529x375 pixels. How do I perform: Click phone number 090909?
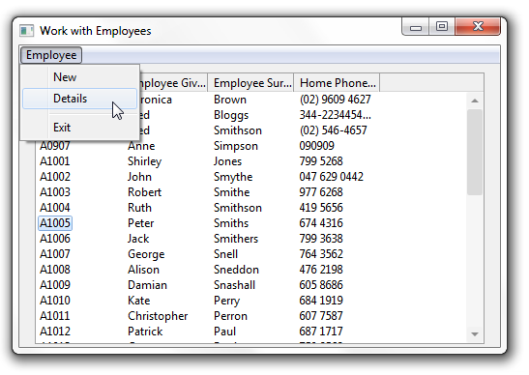click(317, 146)
